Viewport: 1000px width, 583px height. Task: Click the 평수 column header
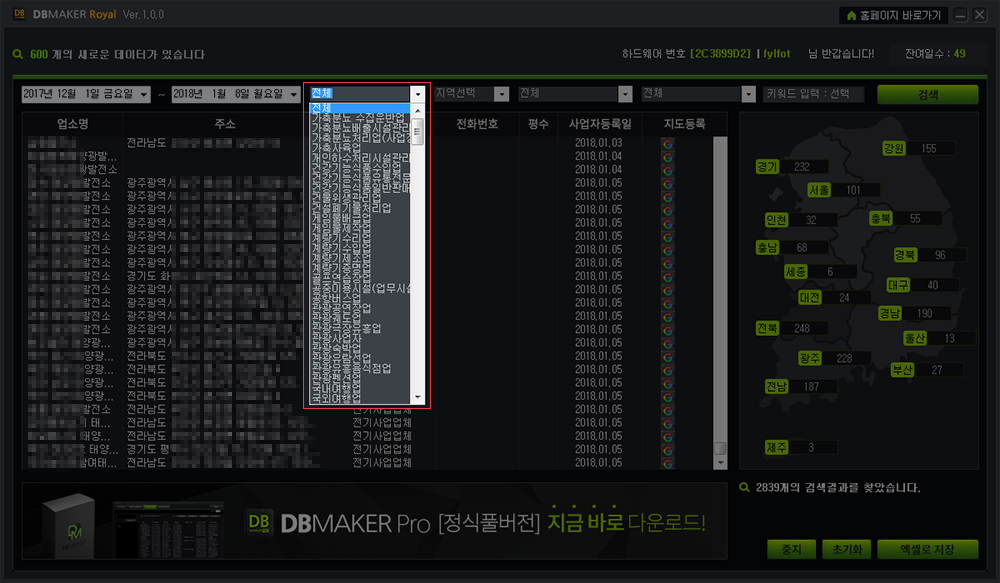[x=538, y=124]
